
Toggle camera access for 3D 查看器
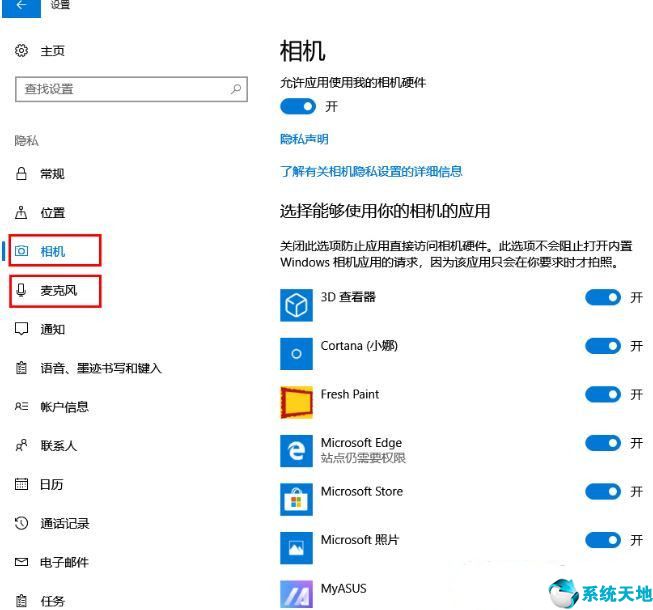click(x=603, y=297)
